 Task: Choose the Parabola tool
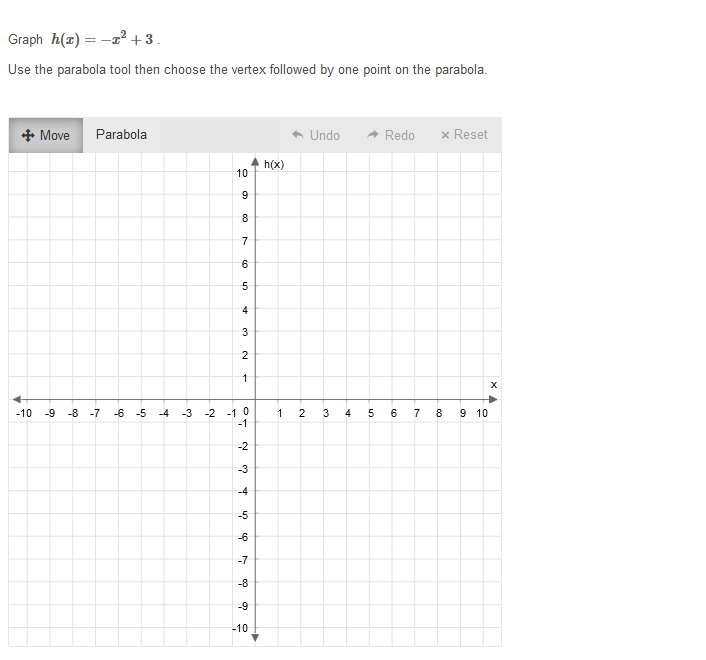point(121,135)
